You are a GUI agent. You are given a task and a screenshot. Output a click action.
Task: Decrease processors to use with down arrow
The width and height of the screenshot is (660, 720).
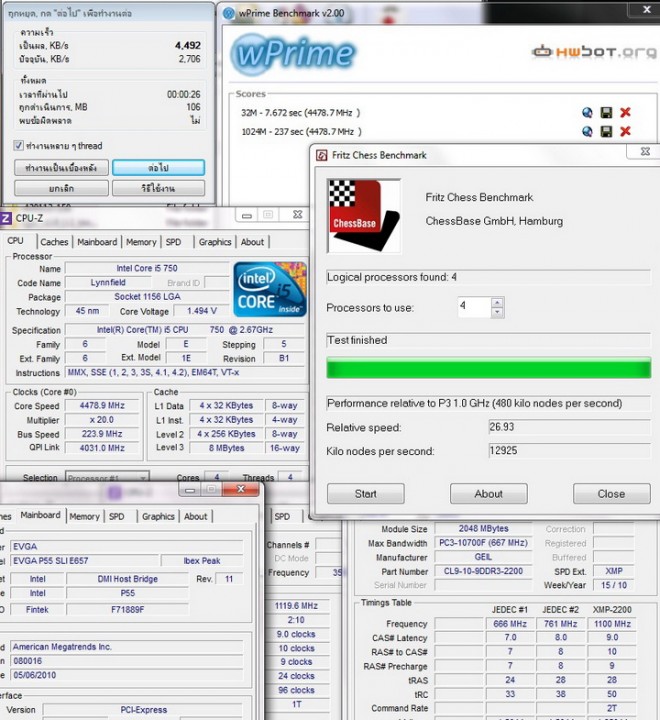[x=497, y=312]
